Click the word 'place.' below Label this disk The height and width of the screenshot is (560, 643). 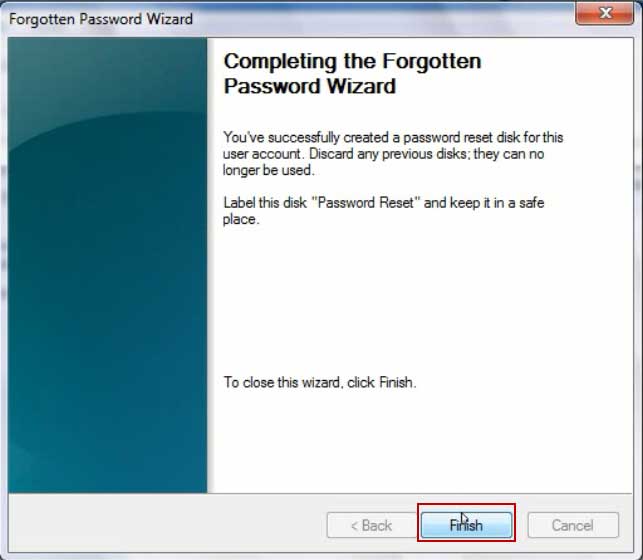coord(241,219)
